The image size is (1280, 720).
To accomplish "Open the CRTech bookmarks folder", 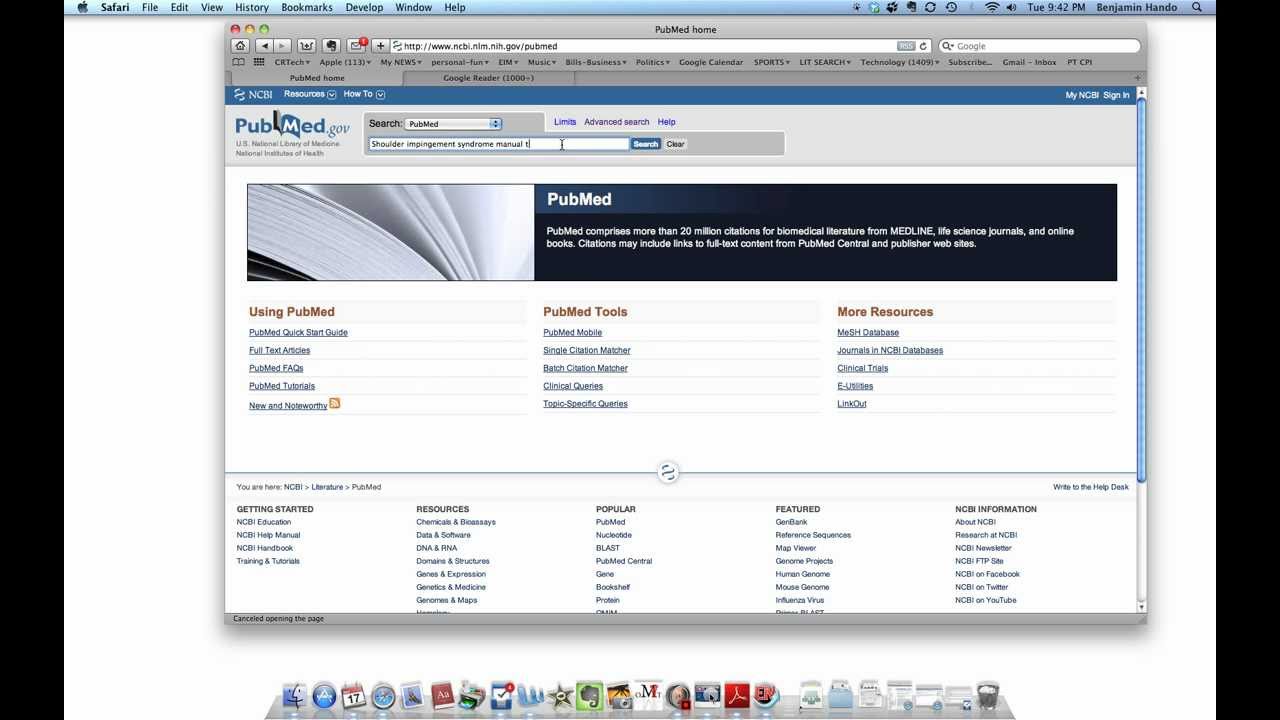I will [x=293, y=62].
